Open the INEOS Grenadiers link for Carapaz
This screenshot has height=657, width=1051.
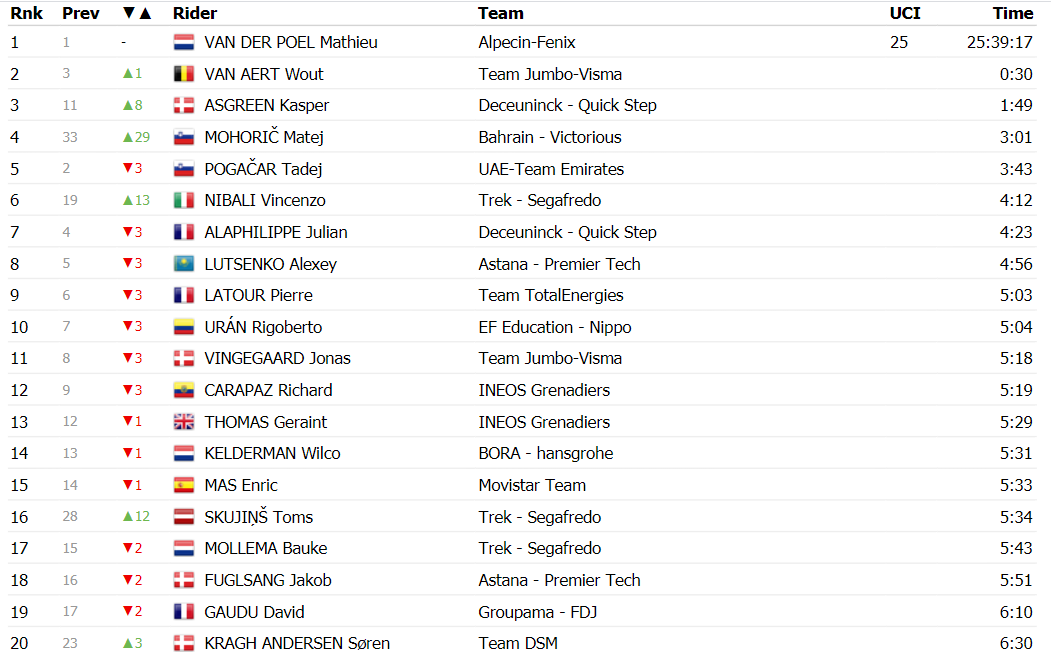tap(544, 390)
